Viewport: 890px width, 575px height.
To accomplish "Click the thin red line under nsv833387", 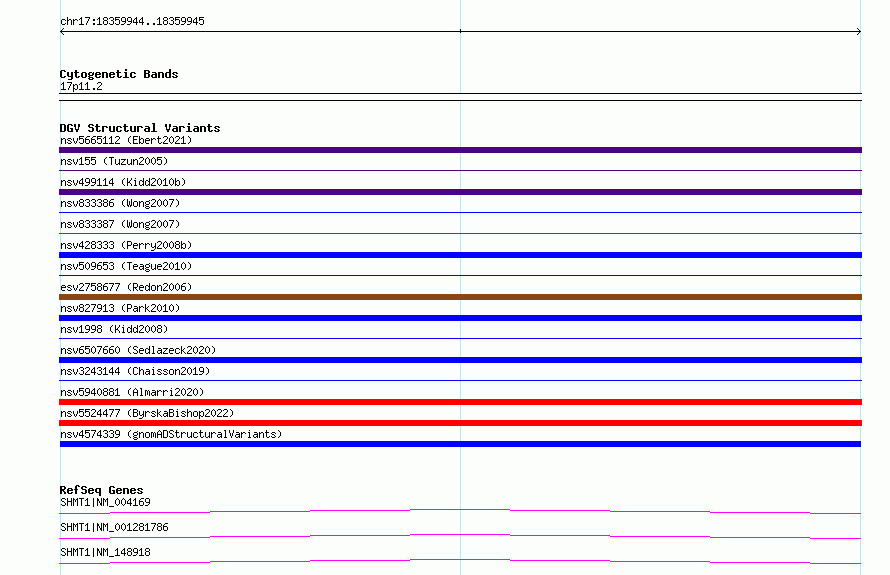I will (460, 233).
